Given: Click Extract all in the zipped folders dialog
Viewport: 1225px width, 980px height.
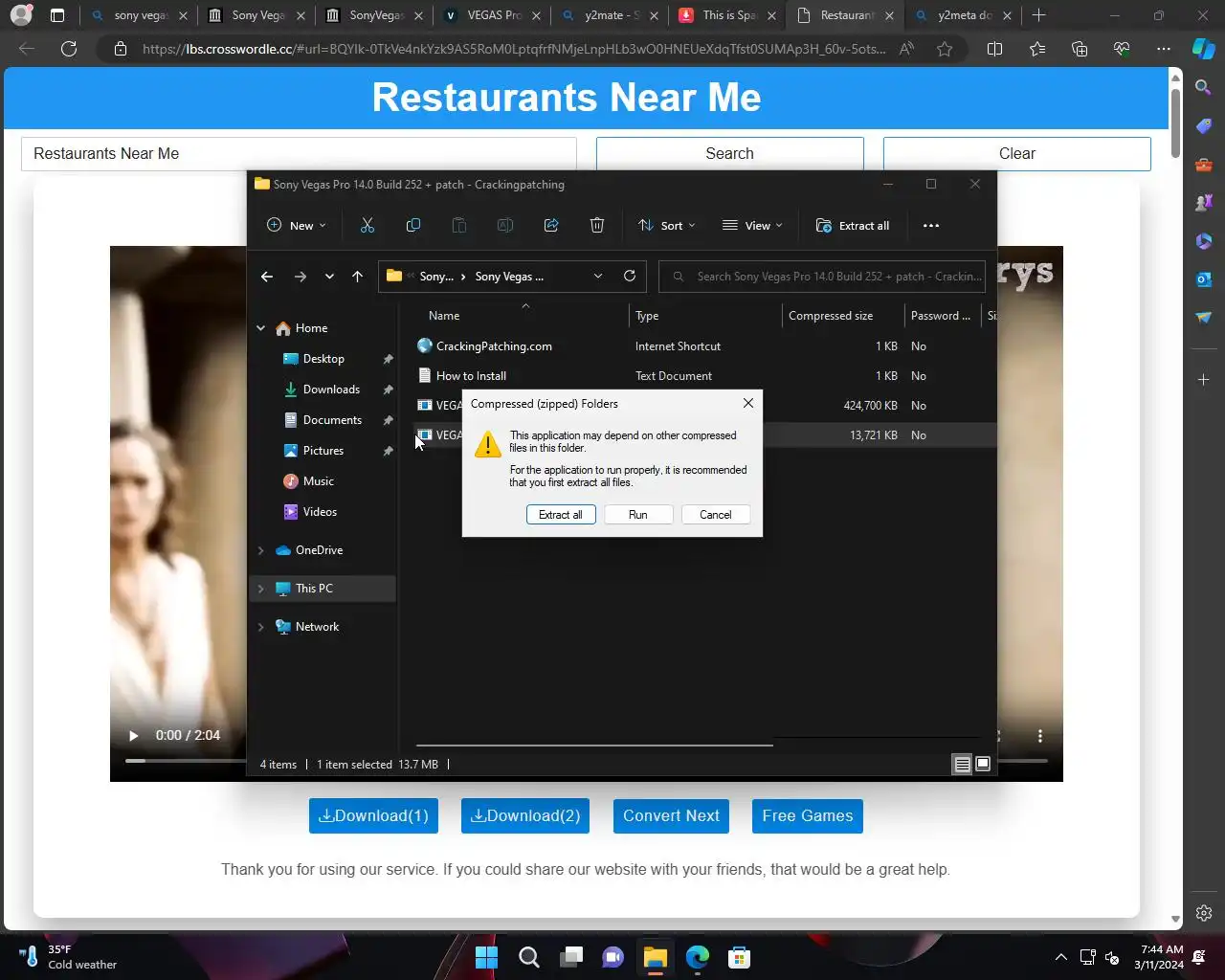Looking at the screenshot, I should [x=561, y=515].
